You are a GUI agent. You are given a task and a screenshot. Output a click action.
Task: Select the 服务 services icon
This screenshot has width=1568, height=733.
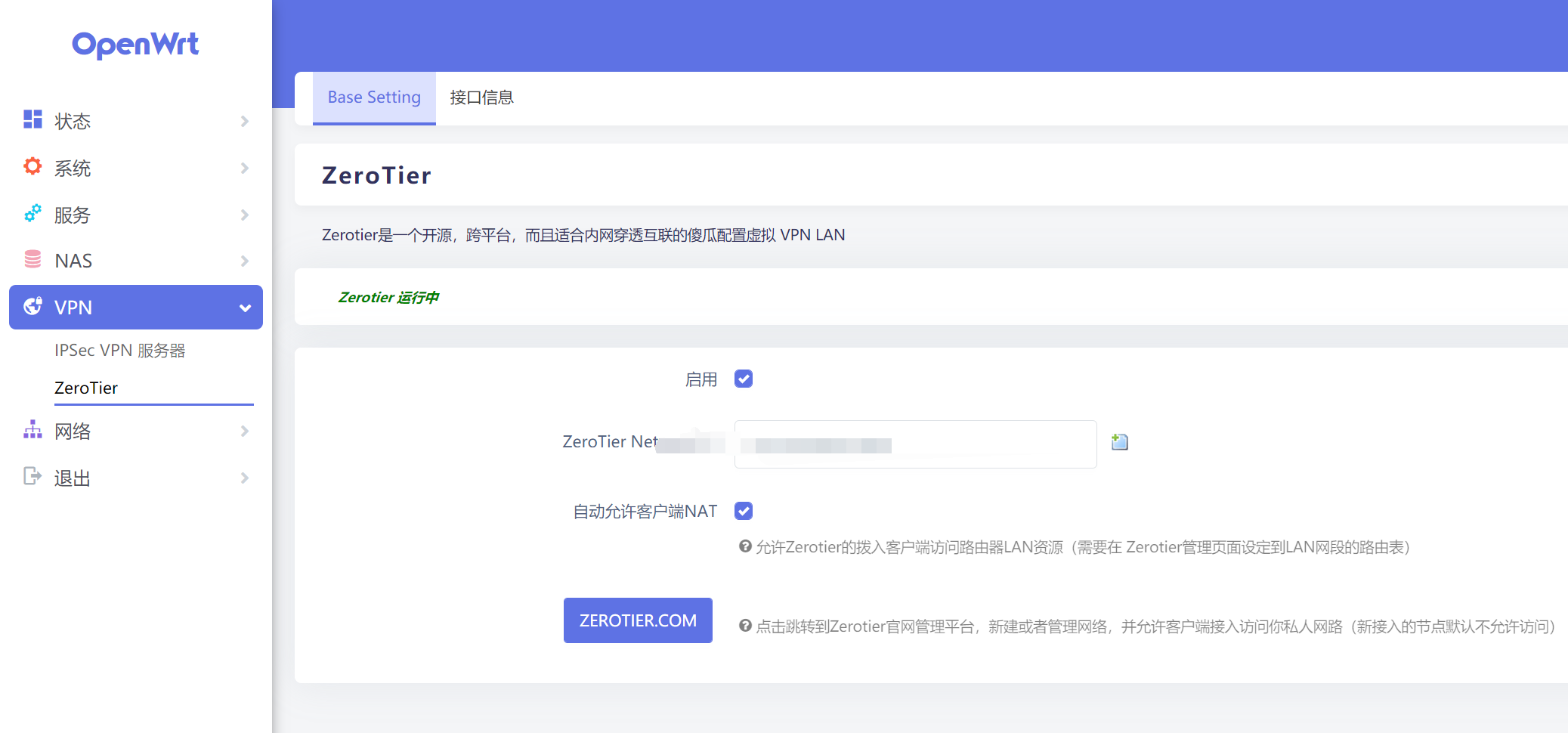[x=32, y=214]
